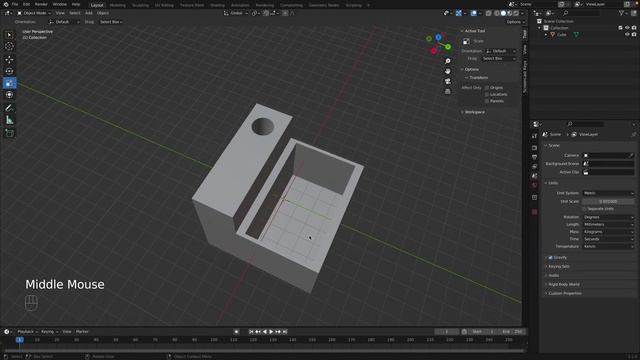Open the Rotation Degrees dropdown
The height and width of the screenshot is (360, 640).
point(608,217)
